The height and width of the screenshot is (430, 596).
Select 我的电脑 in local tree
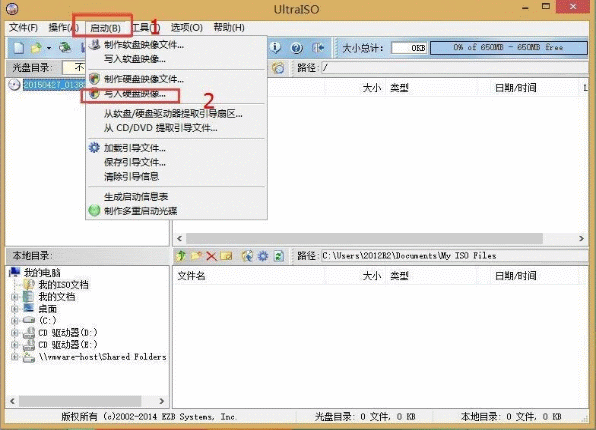pyautogui.click(x=42, y=273)
